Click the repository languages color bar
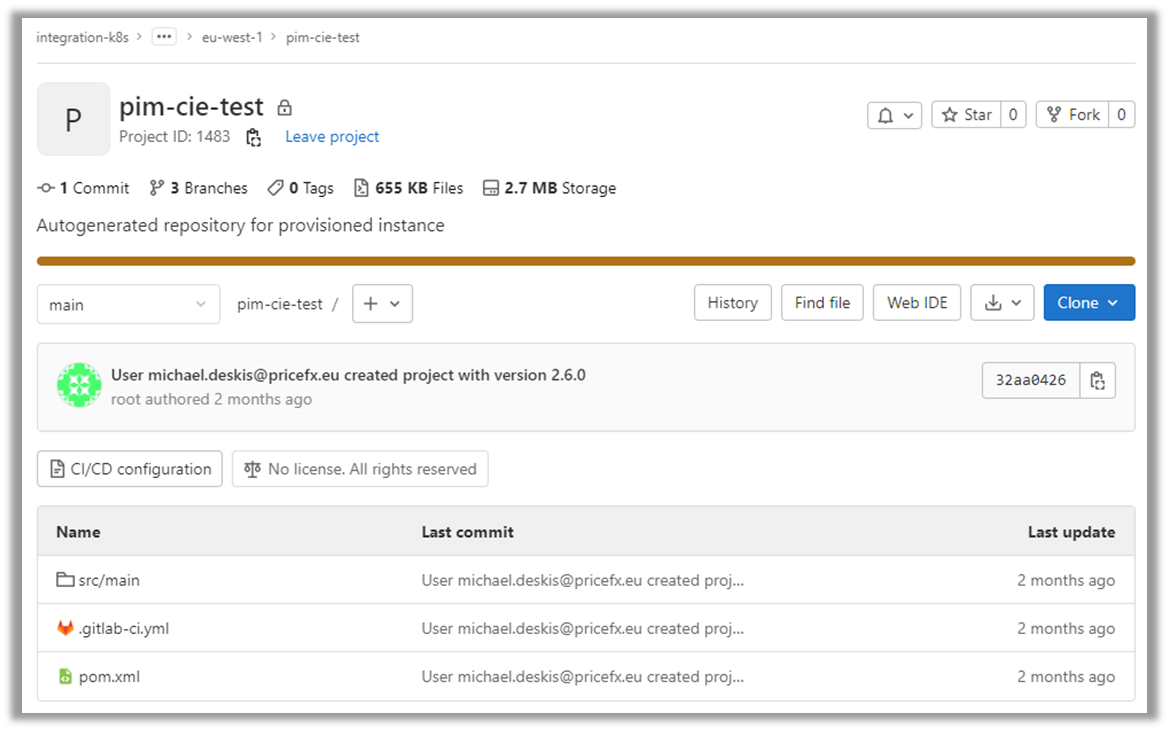The height and width of the screenshot is (731, 1169). pos(585,261)
